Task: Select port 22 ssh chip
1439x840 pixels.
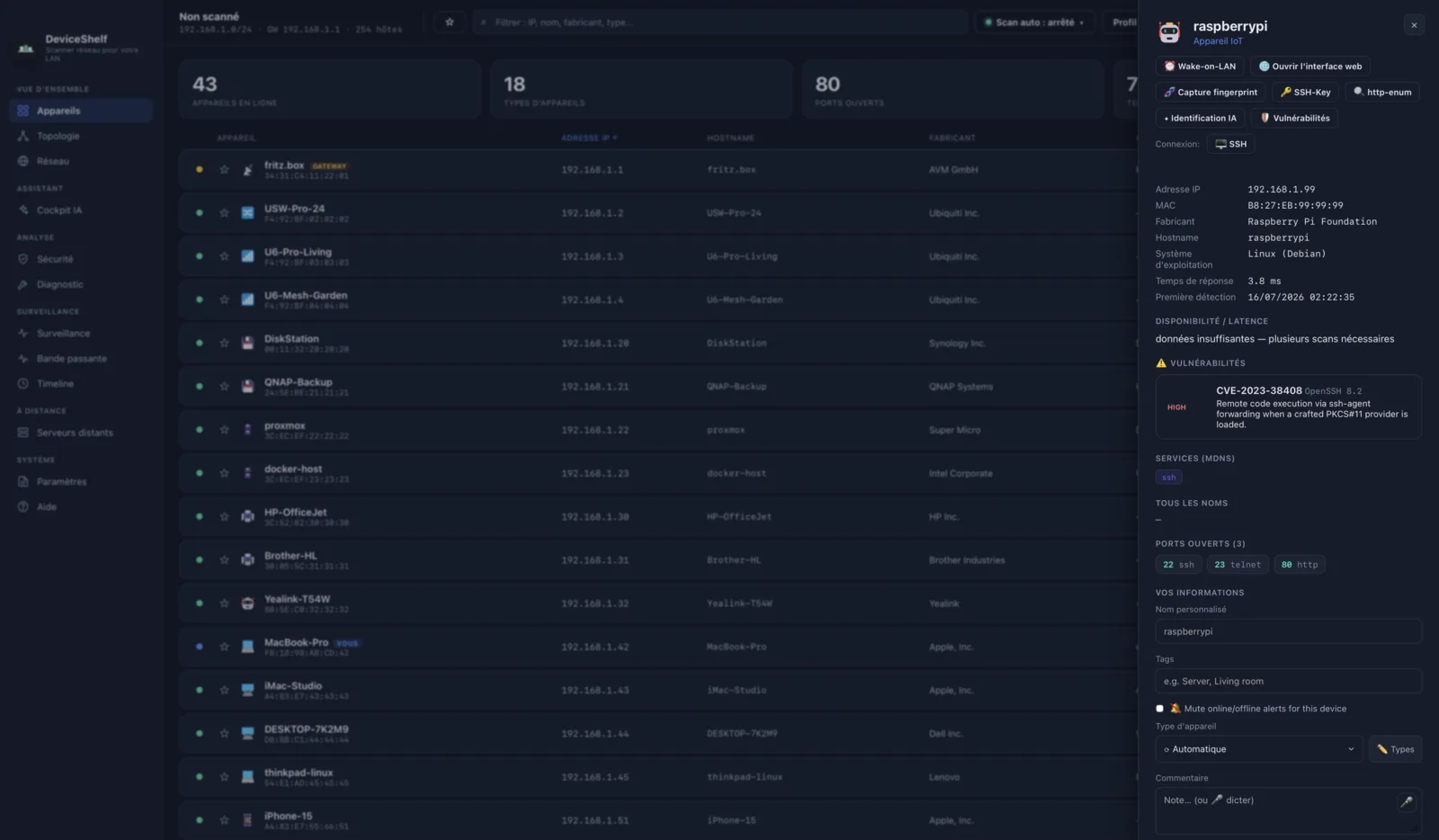Action: (1178, 565)
